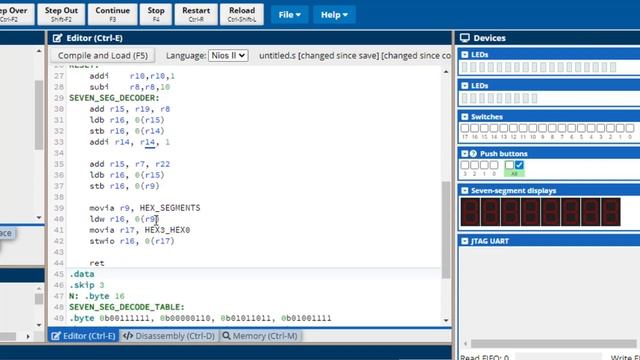Screen dimensions: 640x360
Task: Switch to the Disassembly (Ctrl-D) tab
Action: 169,336
